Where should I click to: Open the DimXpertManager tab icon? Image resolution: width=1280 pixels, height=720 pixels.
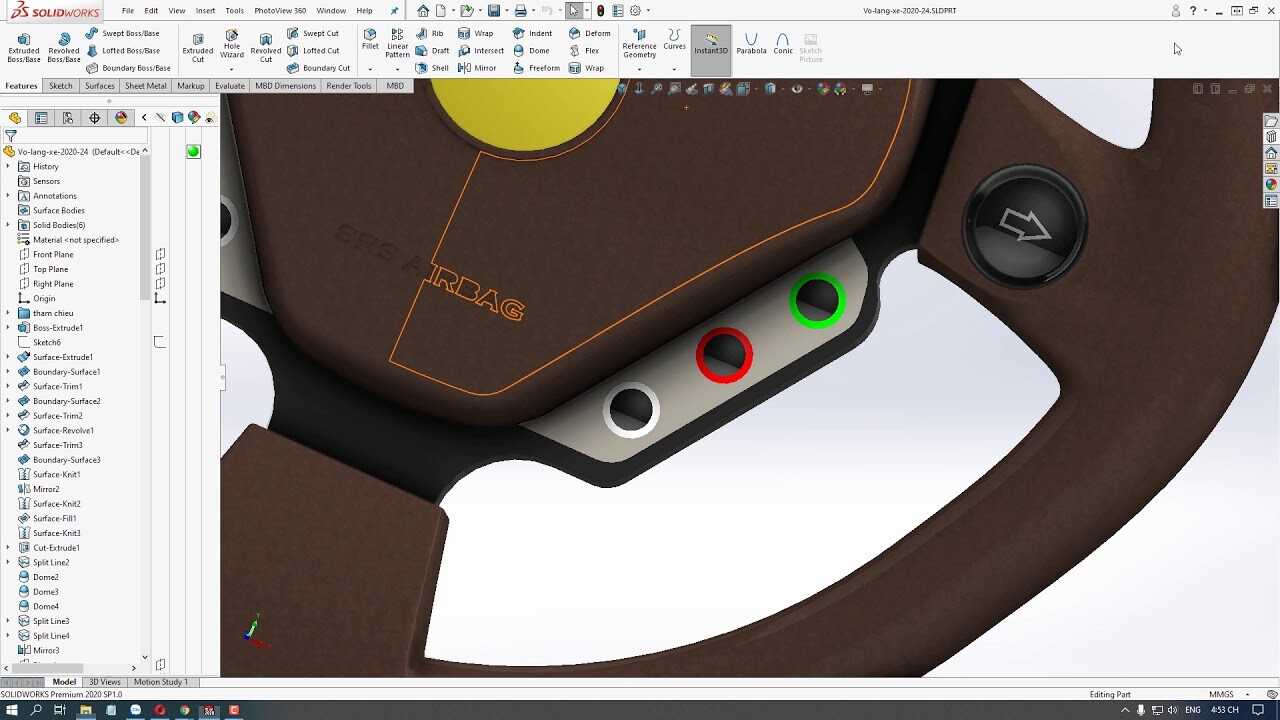95,118
